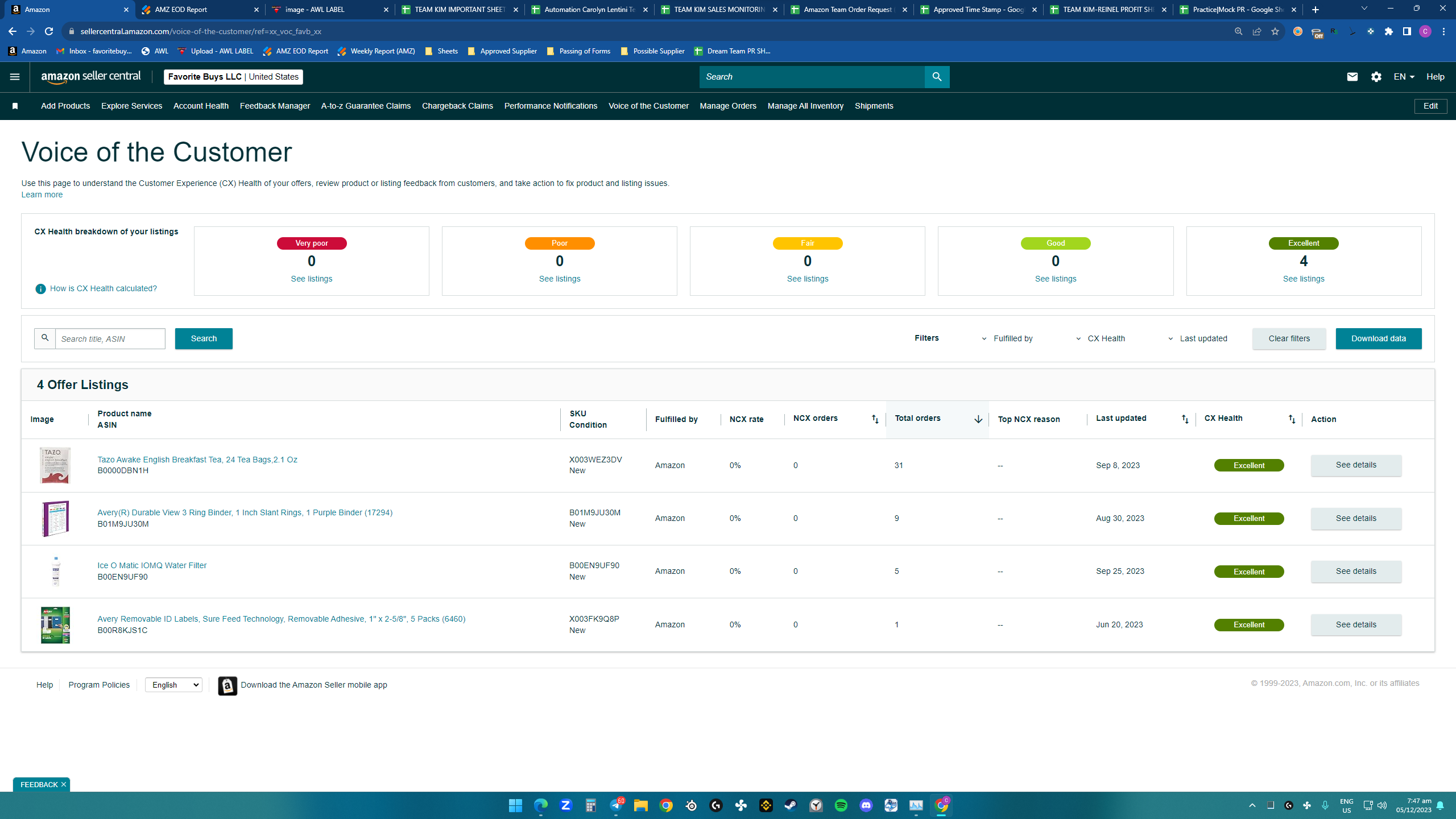Open Account Health menu item
The width and height of the screenshot is (1456, 819).
click(201, 106)
